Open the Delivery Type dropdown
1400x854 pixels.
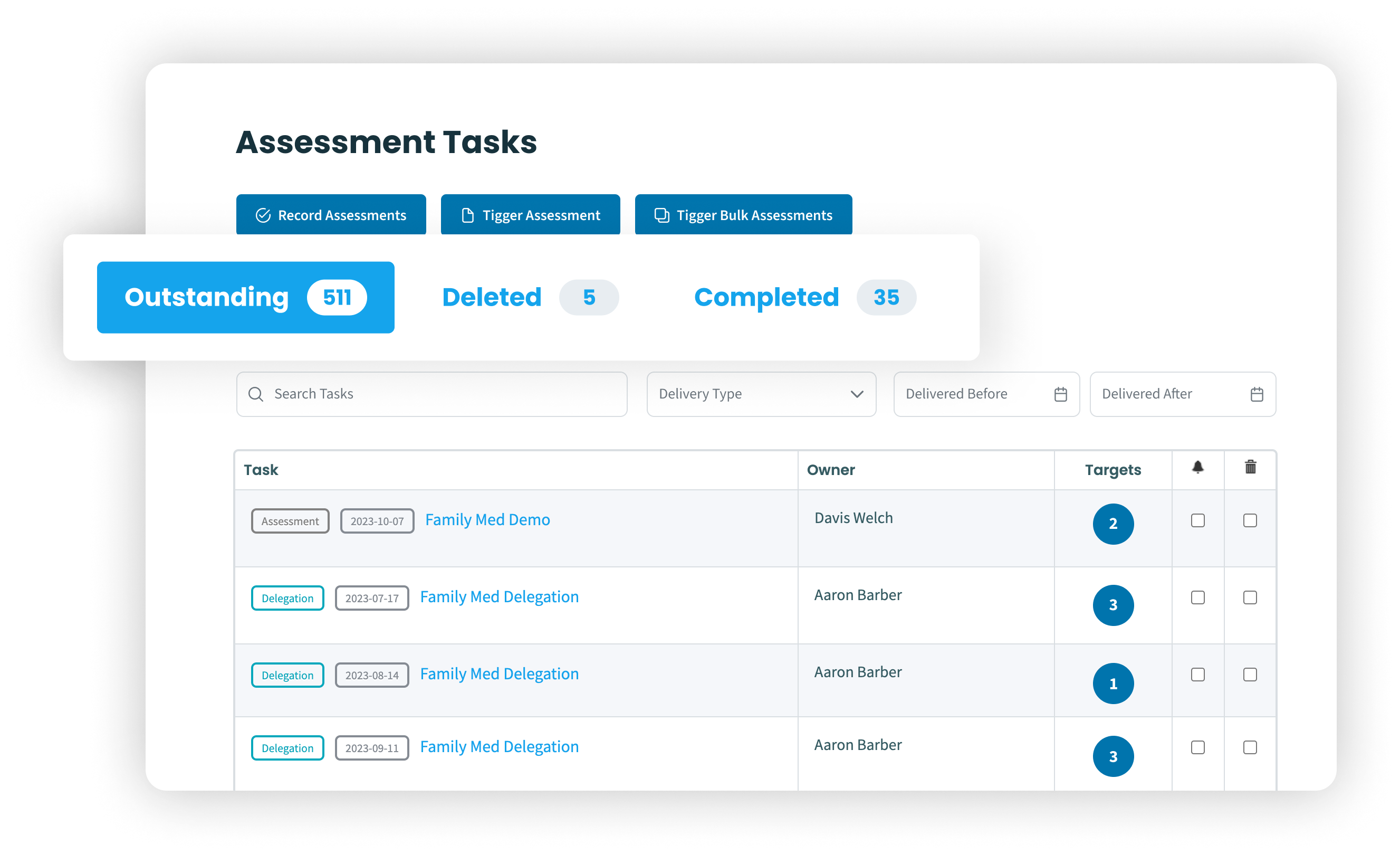click(761, 394)
